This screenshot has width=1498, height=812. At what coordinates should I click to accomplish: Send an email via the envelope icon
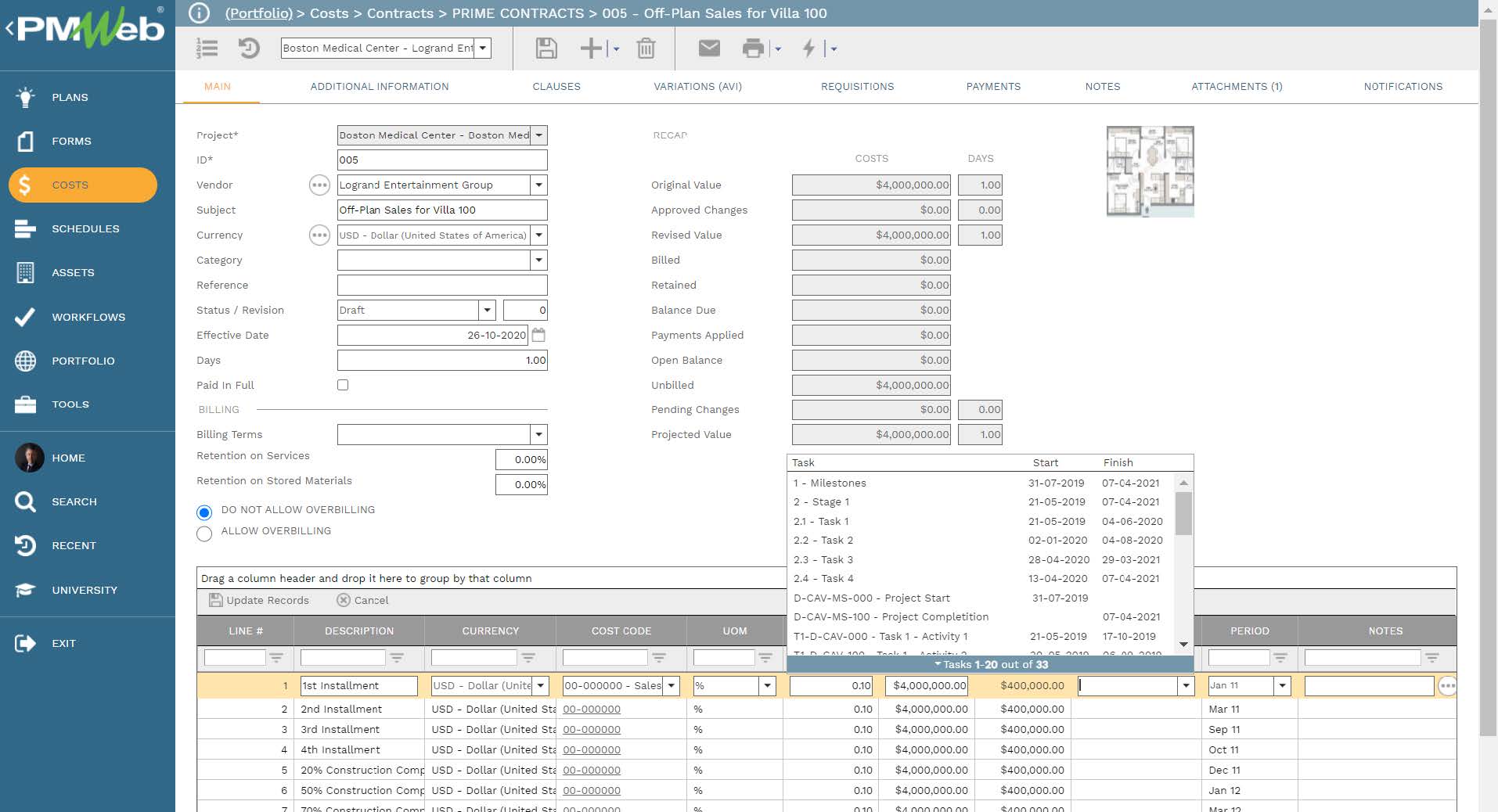708,49
